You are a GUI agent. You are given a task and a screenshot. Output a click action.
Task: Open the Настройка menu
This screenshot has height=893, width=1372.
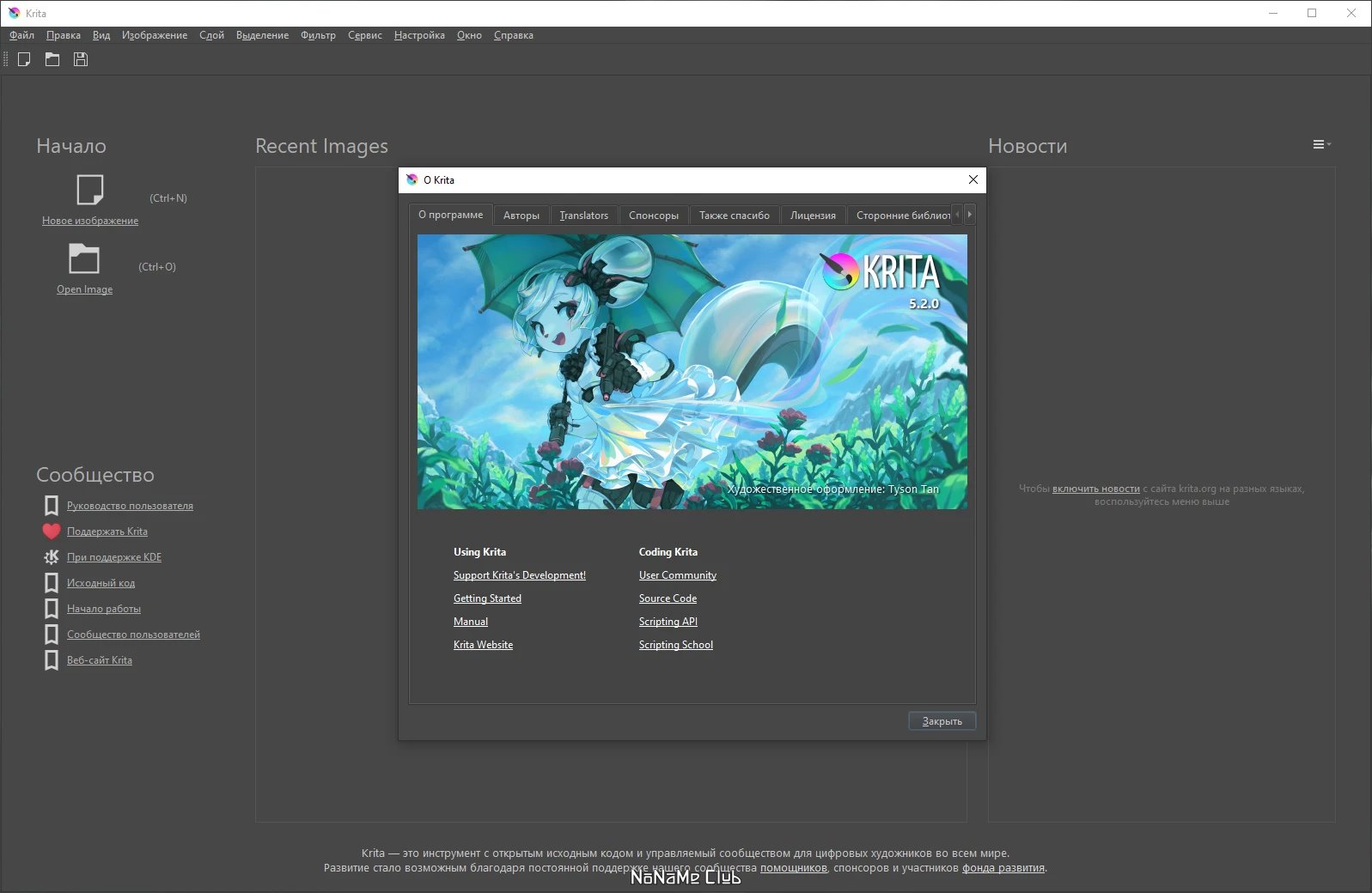419,35
